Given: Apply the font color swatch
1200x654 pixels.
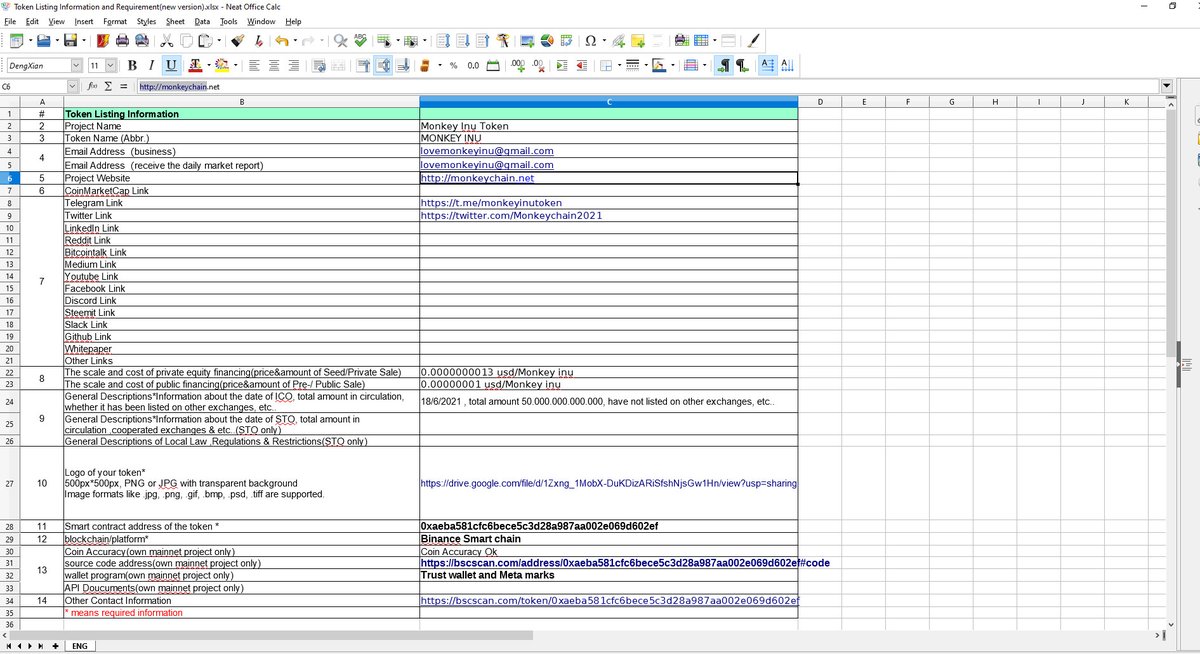Looking at the screenshot, I should [x=195, y=65].
